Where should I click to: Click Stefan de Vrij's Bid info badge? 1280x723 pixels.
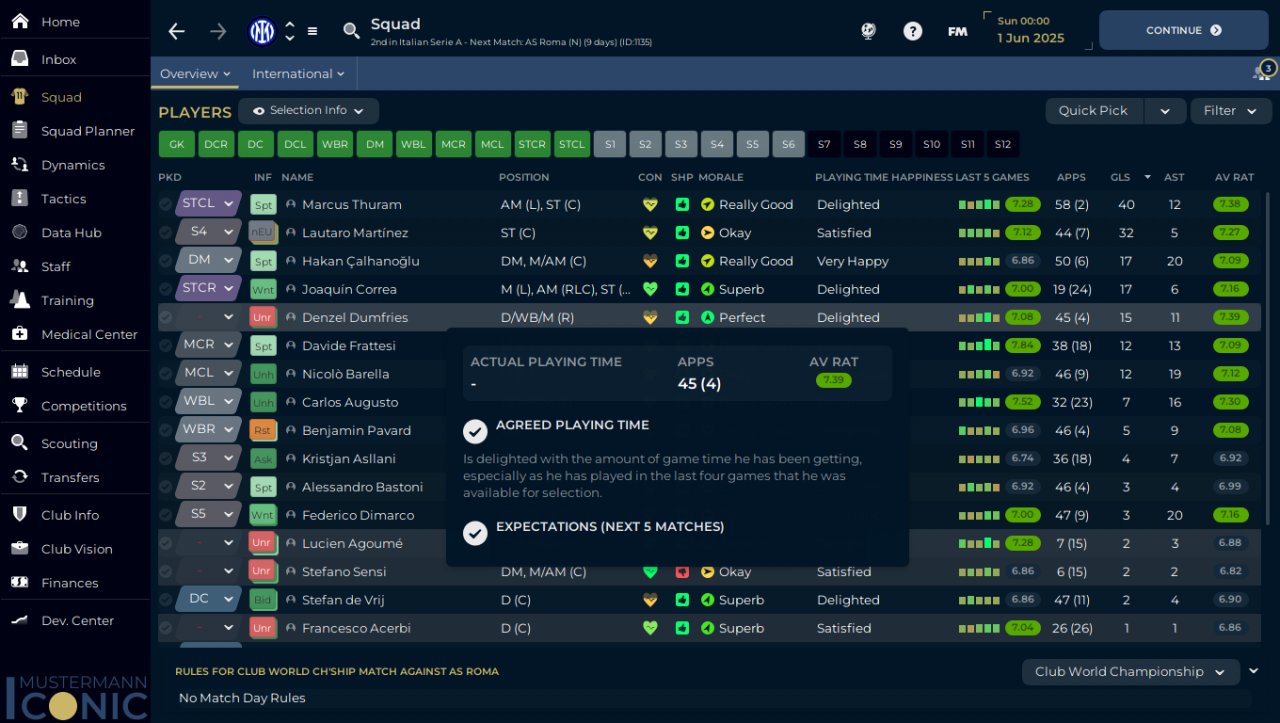[262, 600]
